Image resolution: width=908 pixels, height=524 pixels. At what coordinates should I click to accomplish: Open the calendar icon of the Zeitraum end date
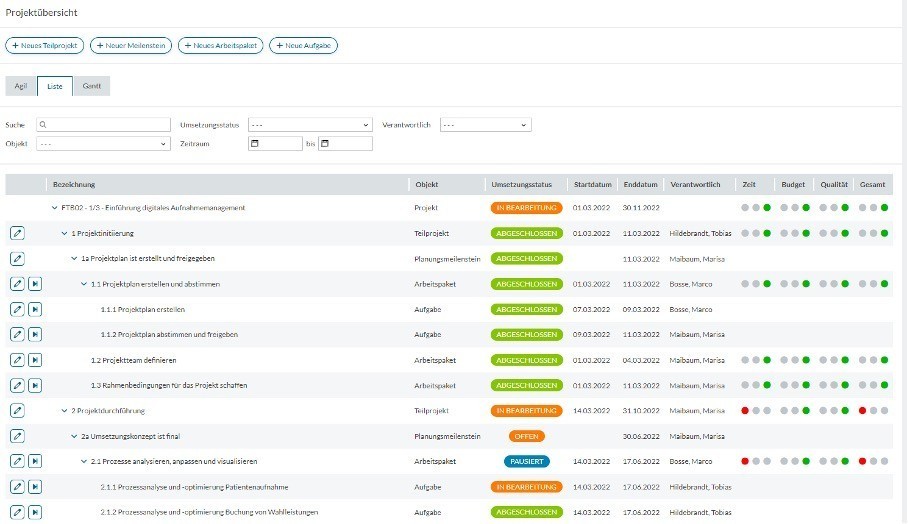tap(325, 144)
